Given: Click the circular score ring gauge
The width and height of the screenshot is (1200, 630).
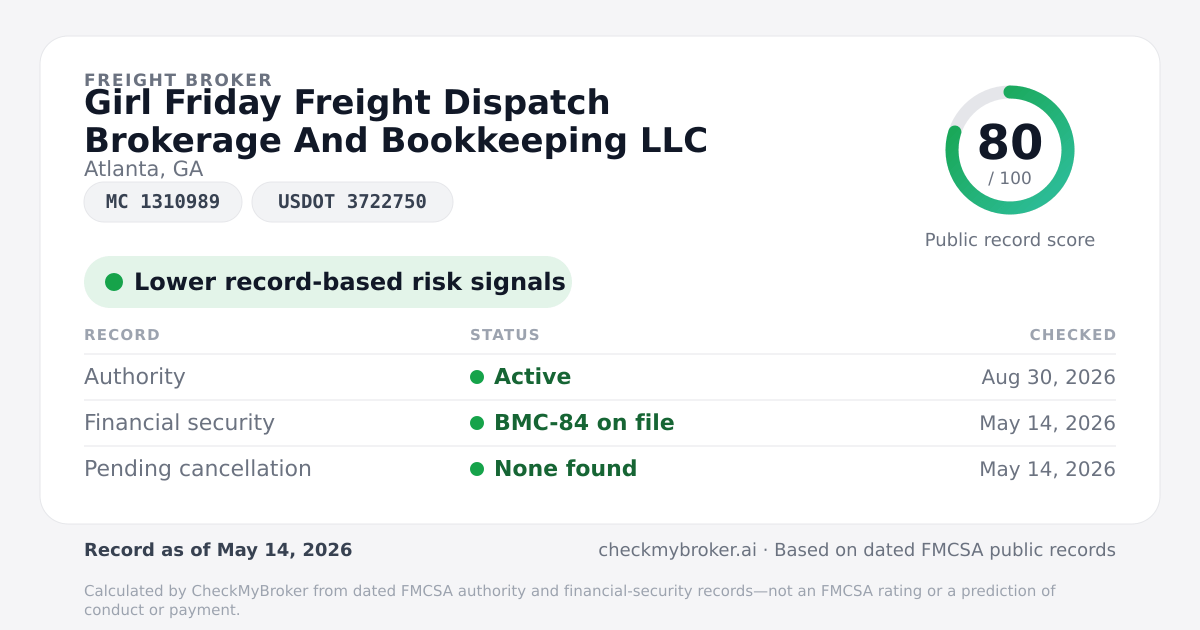Looking at the screenshot, I should coord(1010,150).
